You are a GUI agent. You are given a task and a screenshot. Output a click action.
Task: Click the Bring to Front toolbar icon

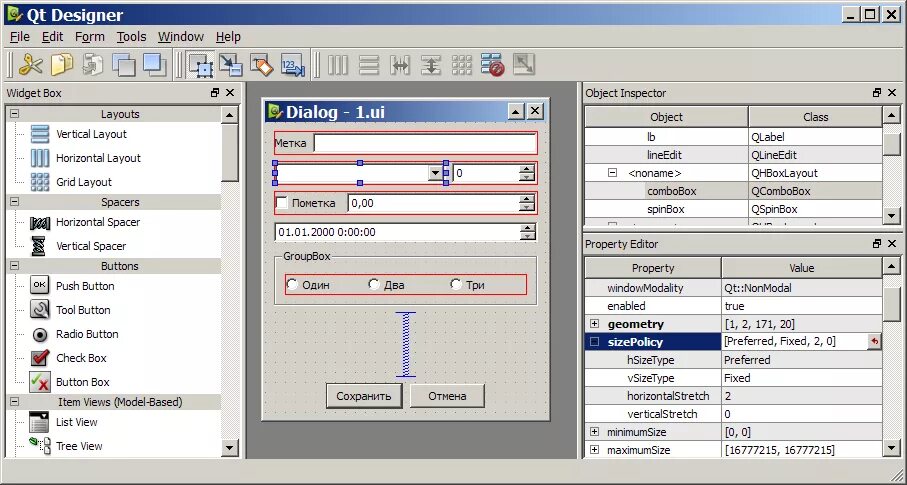(x=155, y=64)
